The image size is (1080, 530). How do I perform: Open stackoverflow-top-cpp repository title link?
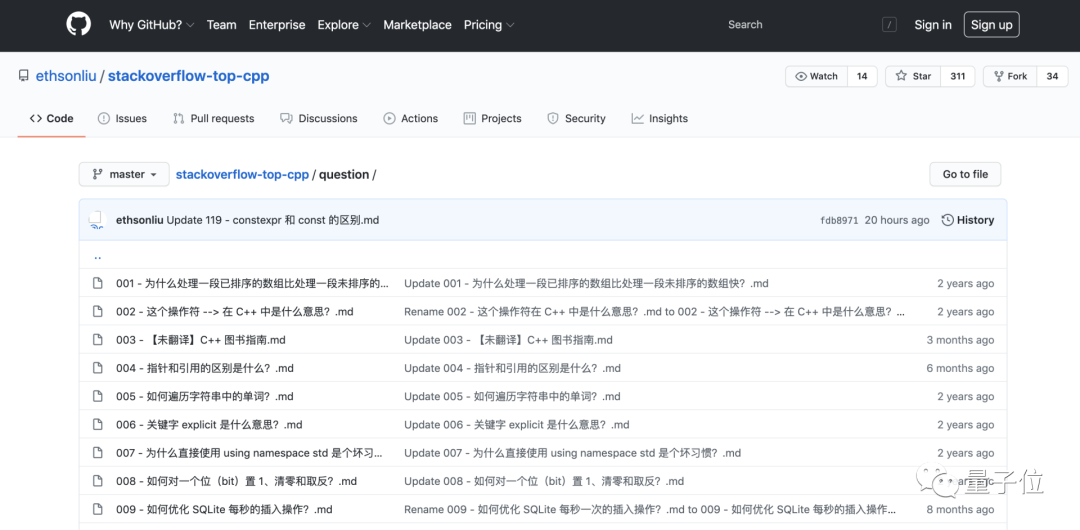point(189,76)
